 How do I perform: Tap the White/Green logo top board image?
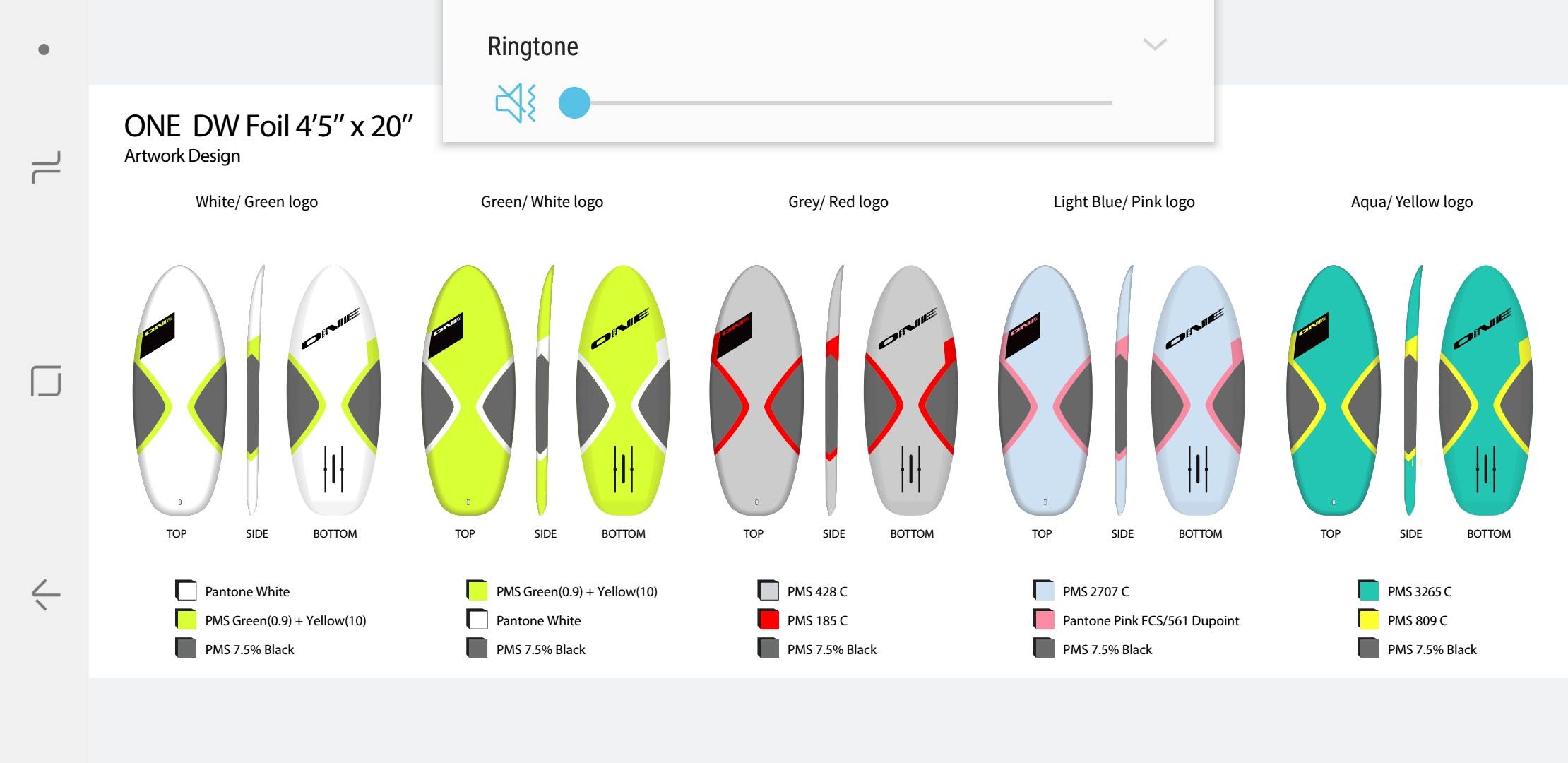[179, 390]
